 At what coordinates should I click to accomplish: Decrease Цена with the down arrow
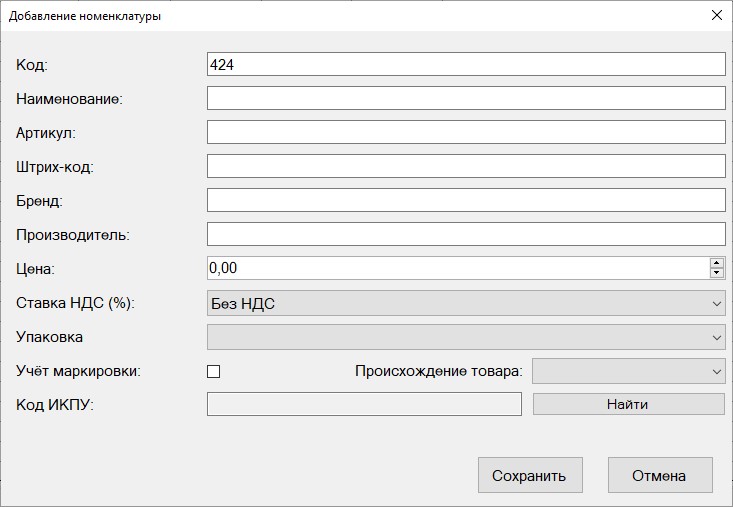pyautogui.click(x=716, y=273)
